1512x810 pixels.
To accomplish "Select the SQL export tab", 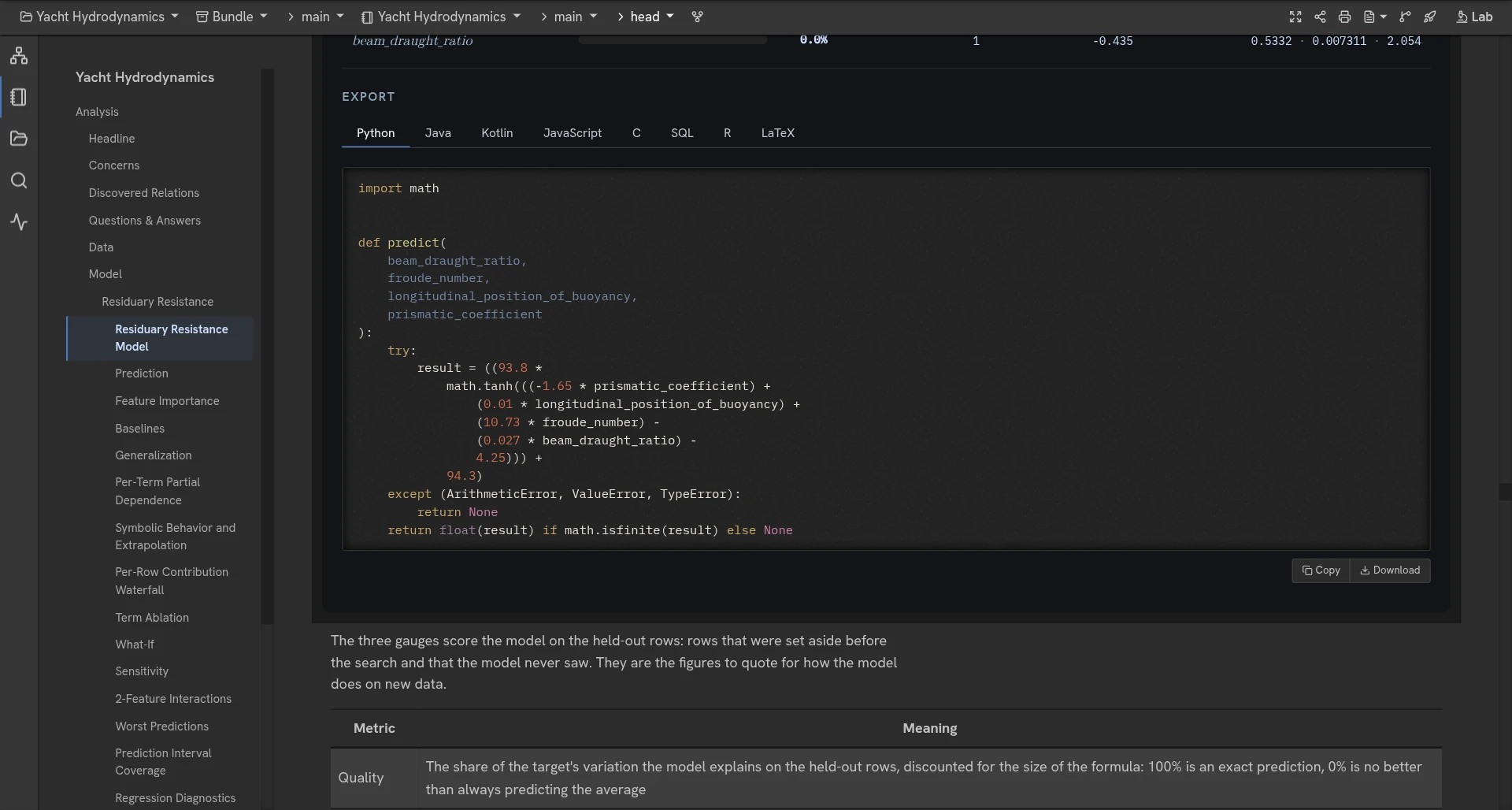I will coord(682,133).
